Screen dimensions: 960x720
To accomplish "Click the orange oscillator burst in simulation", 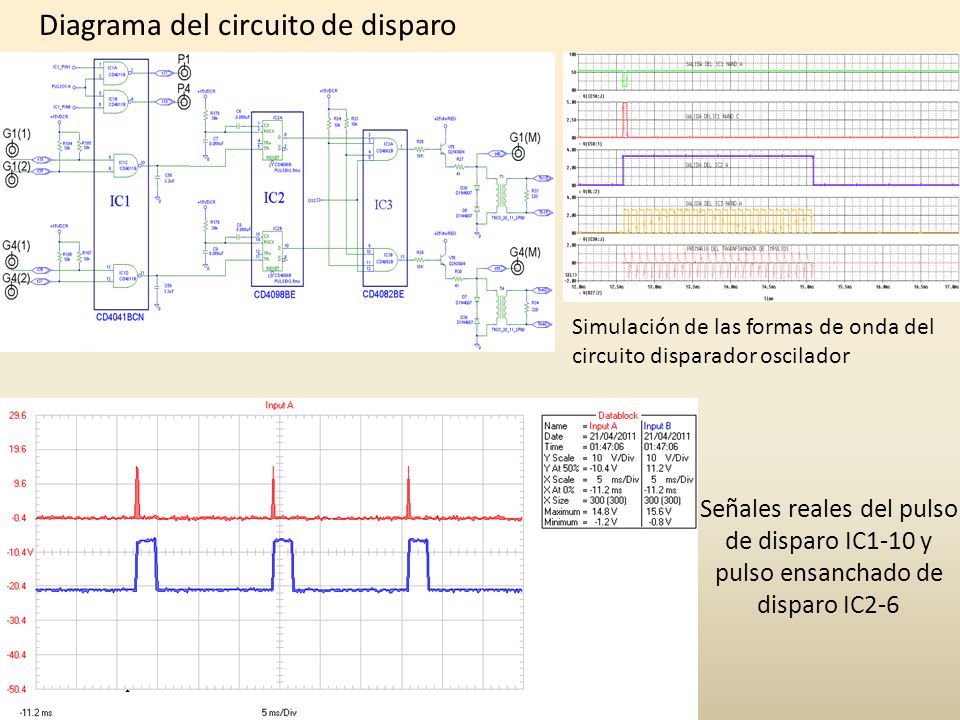I will pos(718,221).
